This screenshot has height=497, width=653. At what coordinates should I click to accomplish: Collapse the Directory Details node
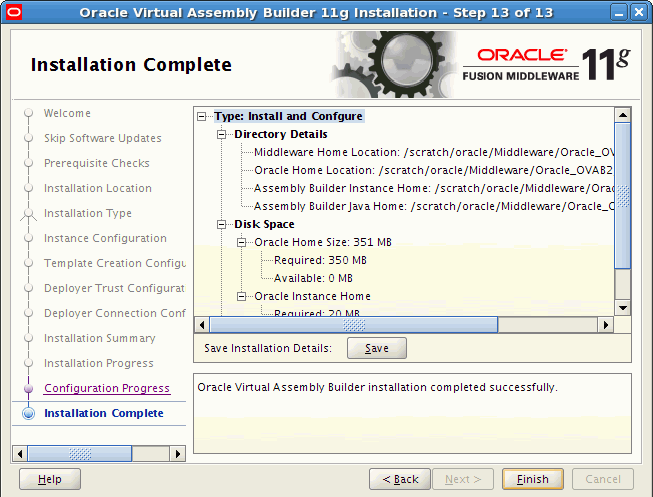(x=222, y=134)
